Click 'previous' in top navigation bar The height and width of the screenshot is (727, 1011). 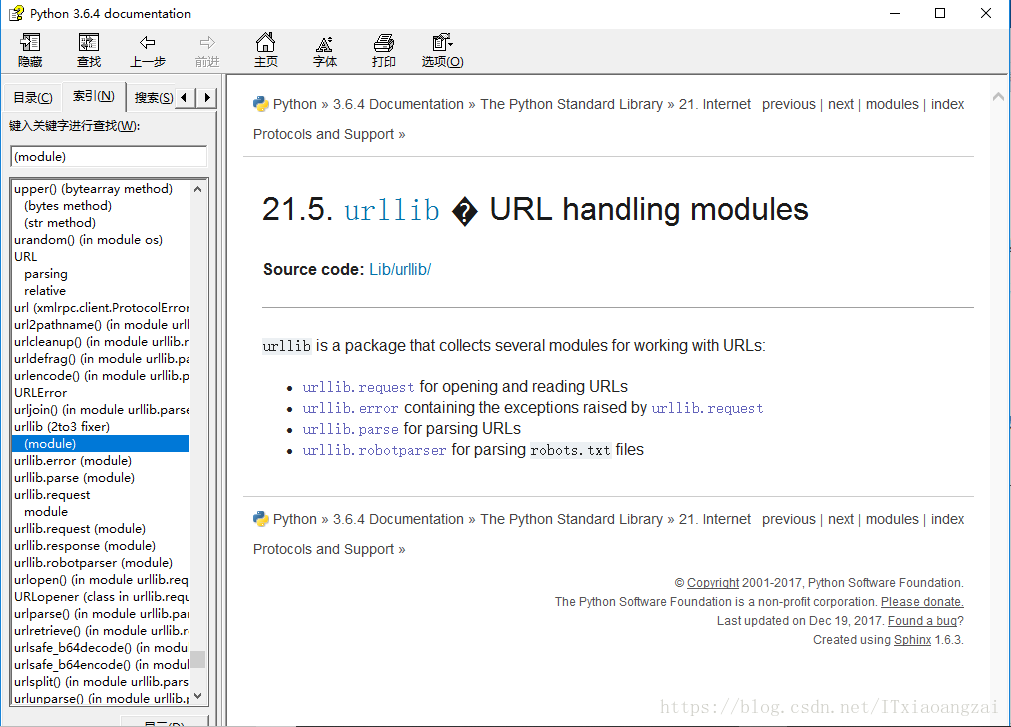pos(789,104)
